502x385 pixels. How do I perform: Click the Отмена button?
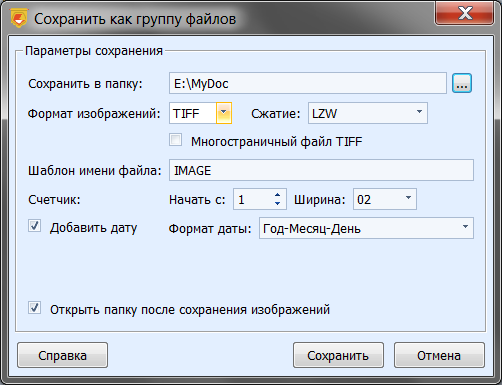click(x=439, y=355)
